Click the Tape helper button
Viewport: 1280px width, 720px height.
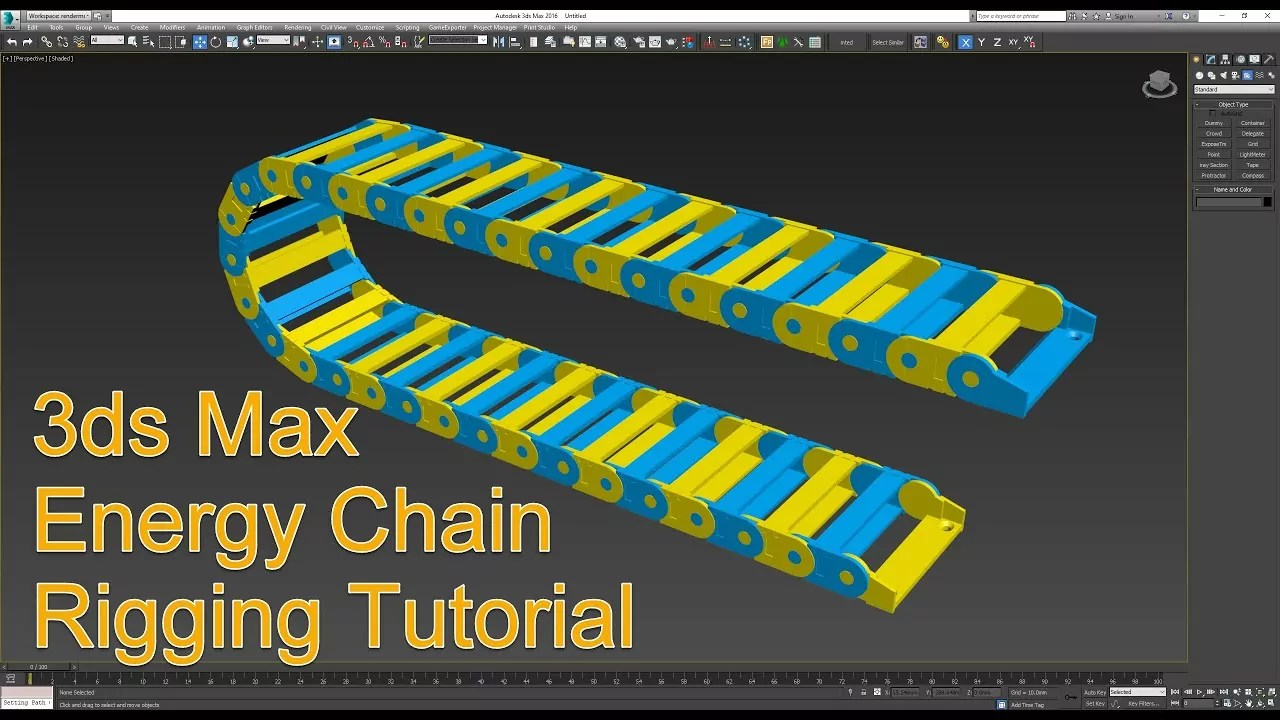click(1253, 165)
